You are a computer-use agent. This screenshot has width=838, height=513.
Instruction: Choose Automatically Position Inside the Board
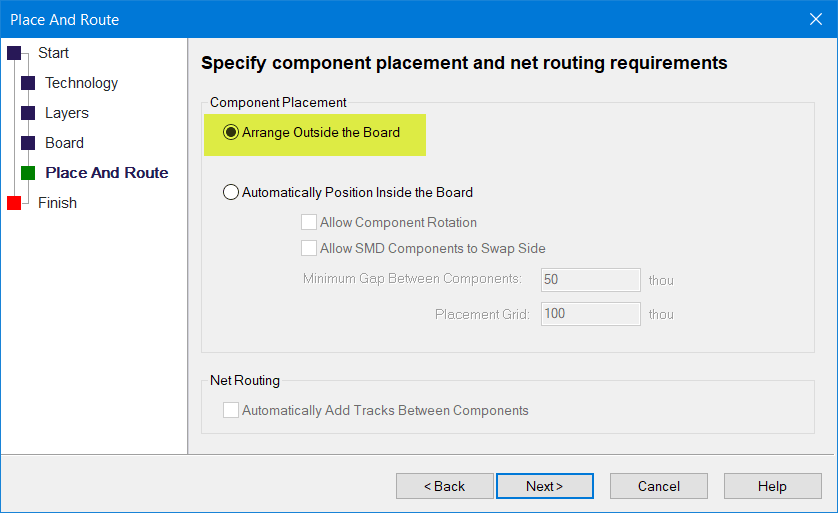click(x=231, y=192)
